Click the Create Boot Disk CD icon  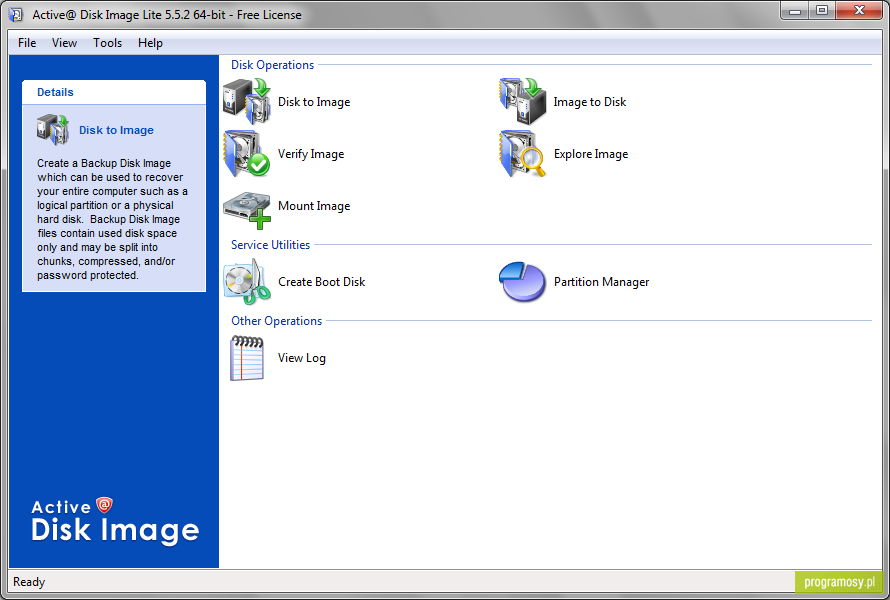(247, 282)
